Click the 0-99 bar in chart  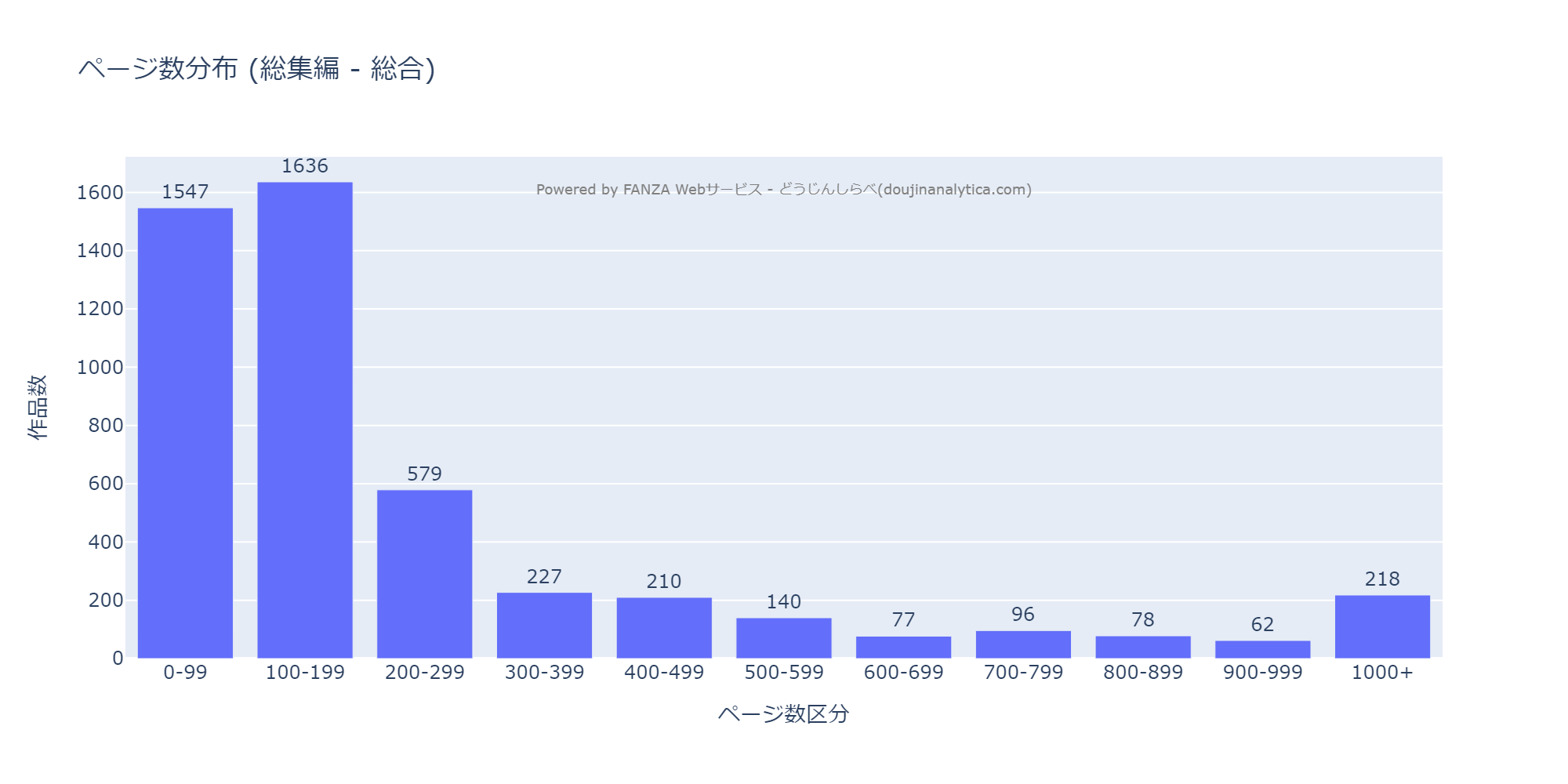click(185, 433)
